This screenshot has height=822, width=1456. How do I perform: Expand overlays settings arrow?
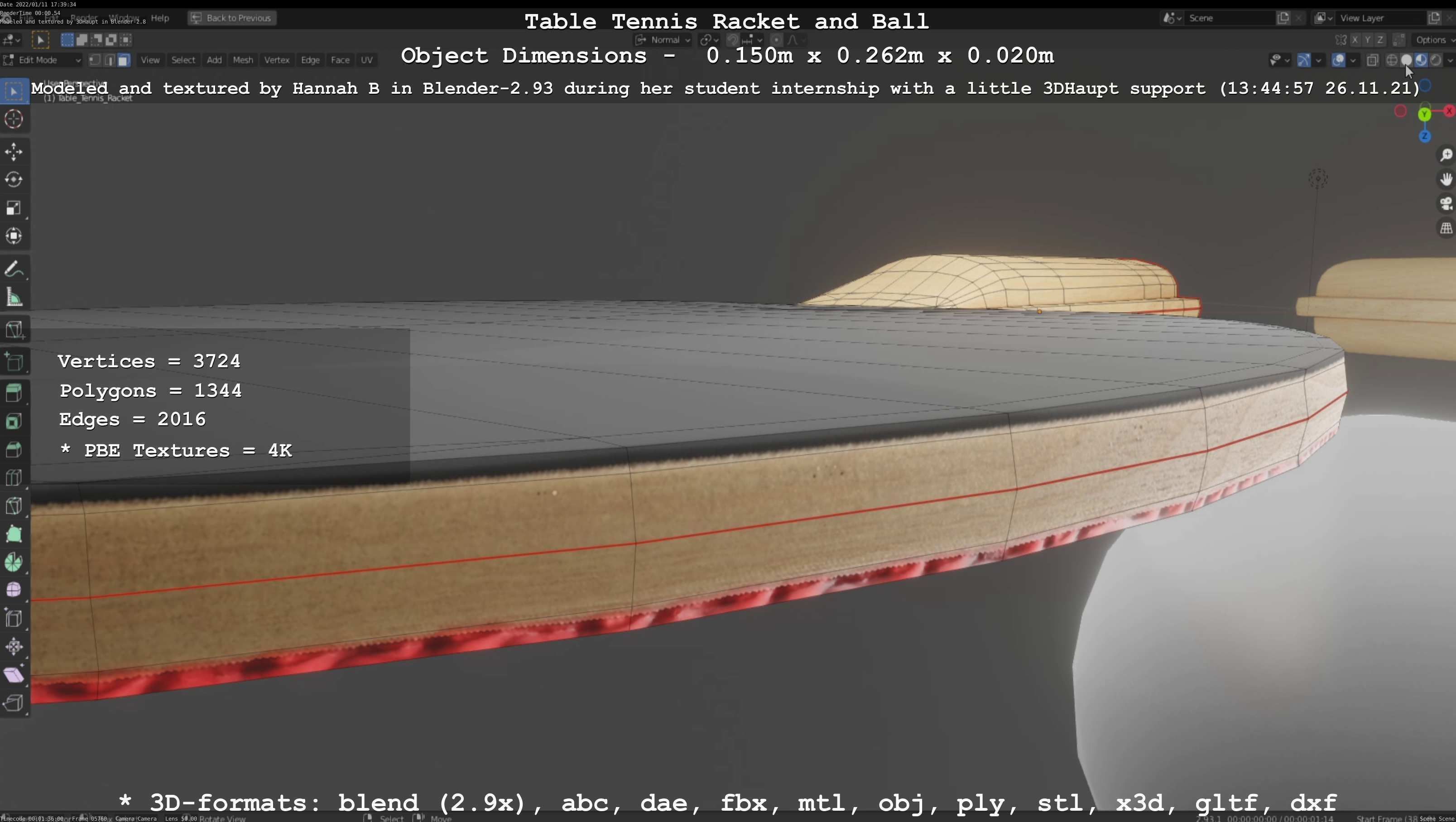(x=1353, y=60)
